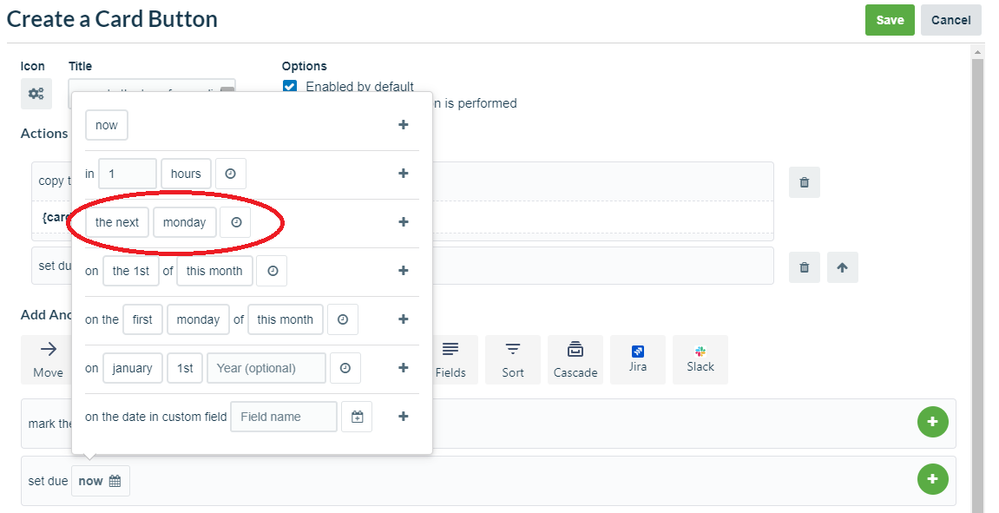Change the 'january' month selector
Viewport: 999px width, 513px height.
pos(133,368)
